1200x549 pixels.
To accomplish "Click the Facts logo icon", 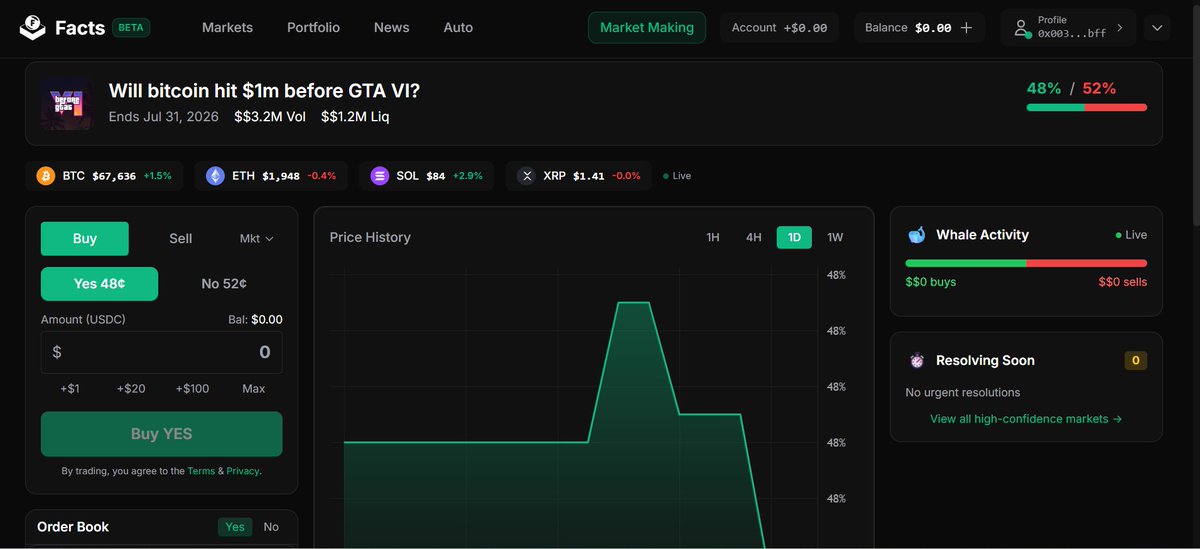I will click(x=32, y=27).
